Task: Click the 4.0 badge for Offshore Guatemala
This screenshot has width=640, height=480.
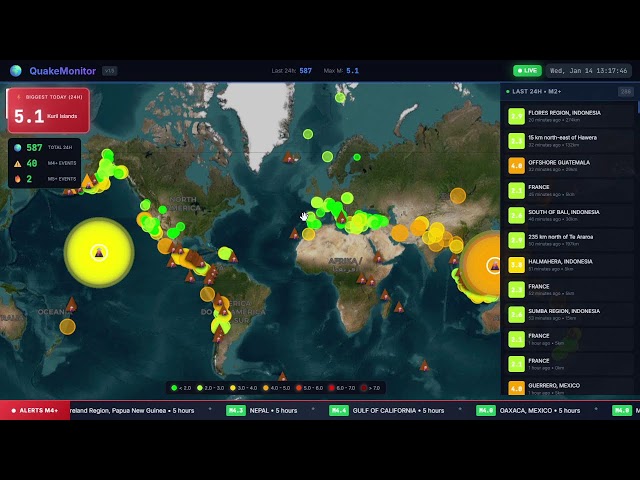Action: 516,166
